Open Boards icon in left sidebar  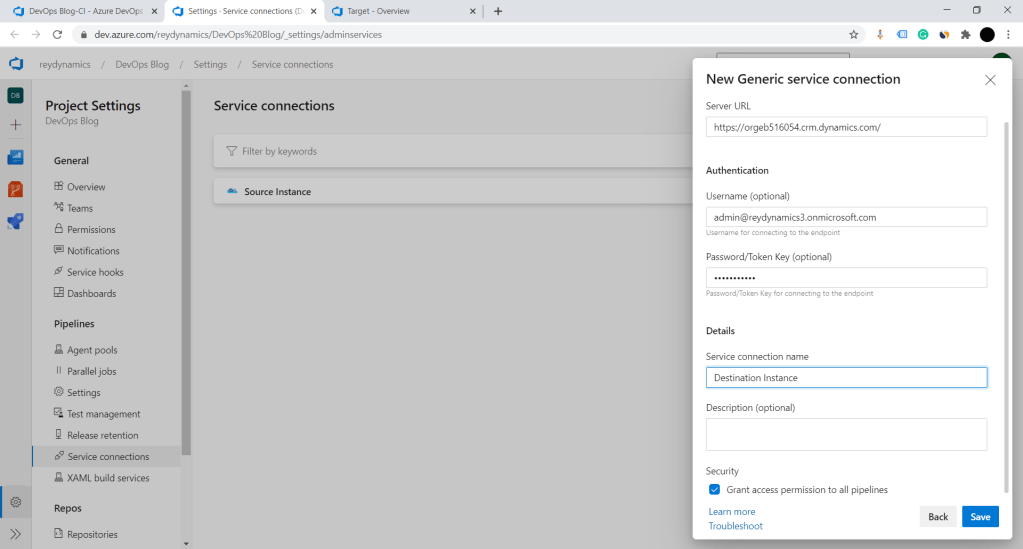(16, 157)
